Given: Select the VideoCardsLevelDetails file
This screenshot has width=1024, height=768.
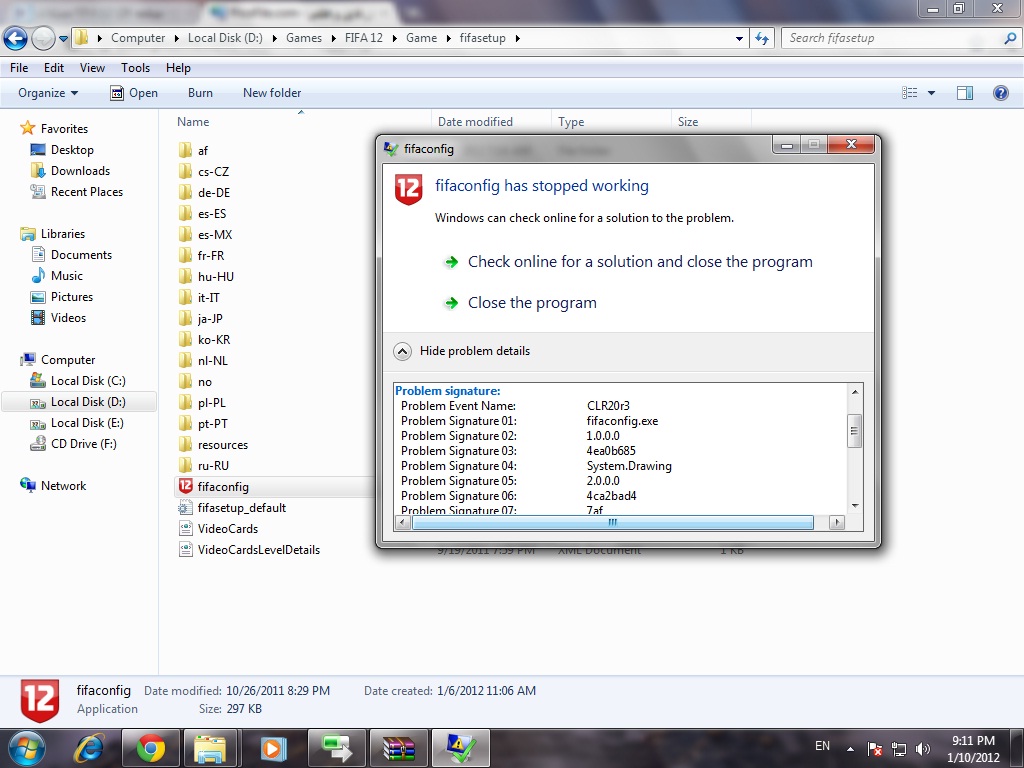Looking at the screenshot, I should (x=259, y=550).
